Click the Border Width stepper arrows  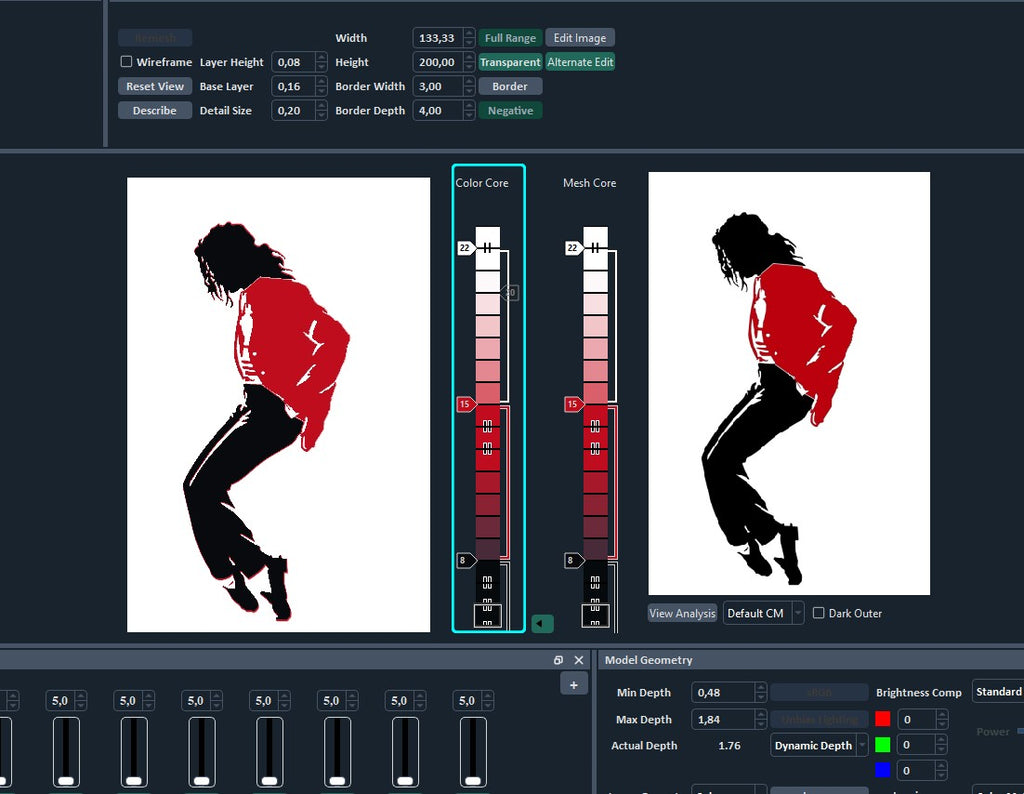tap(469, 86)
